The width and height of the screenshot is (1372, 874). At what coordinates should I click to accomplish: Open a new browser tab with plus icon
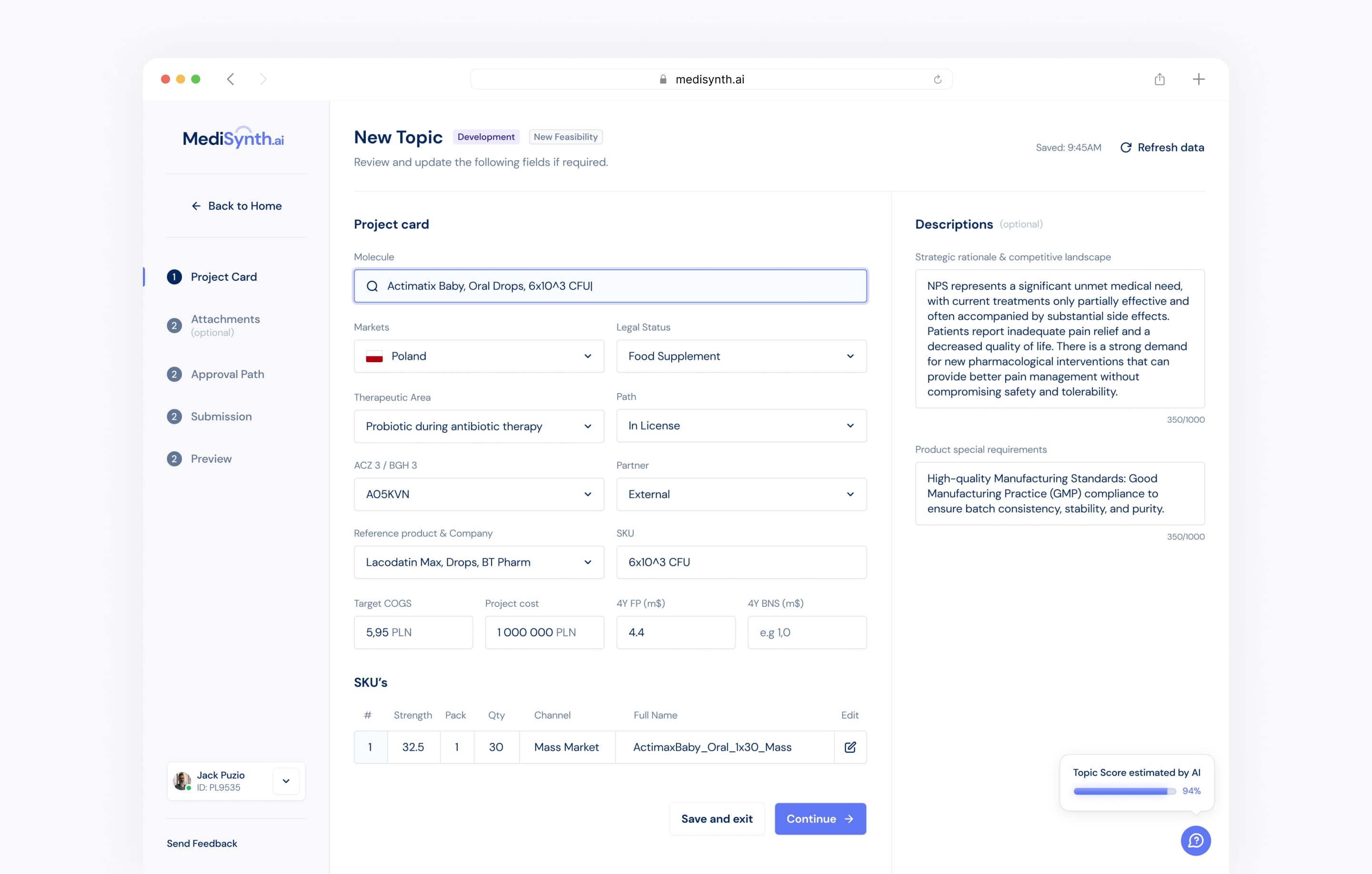(1198, 79)
